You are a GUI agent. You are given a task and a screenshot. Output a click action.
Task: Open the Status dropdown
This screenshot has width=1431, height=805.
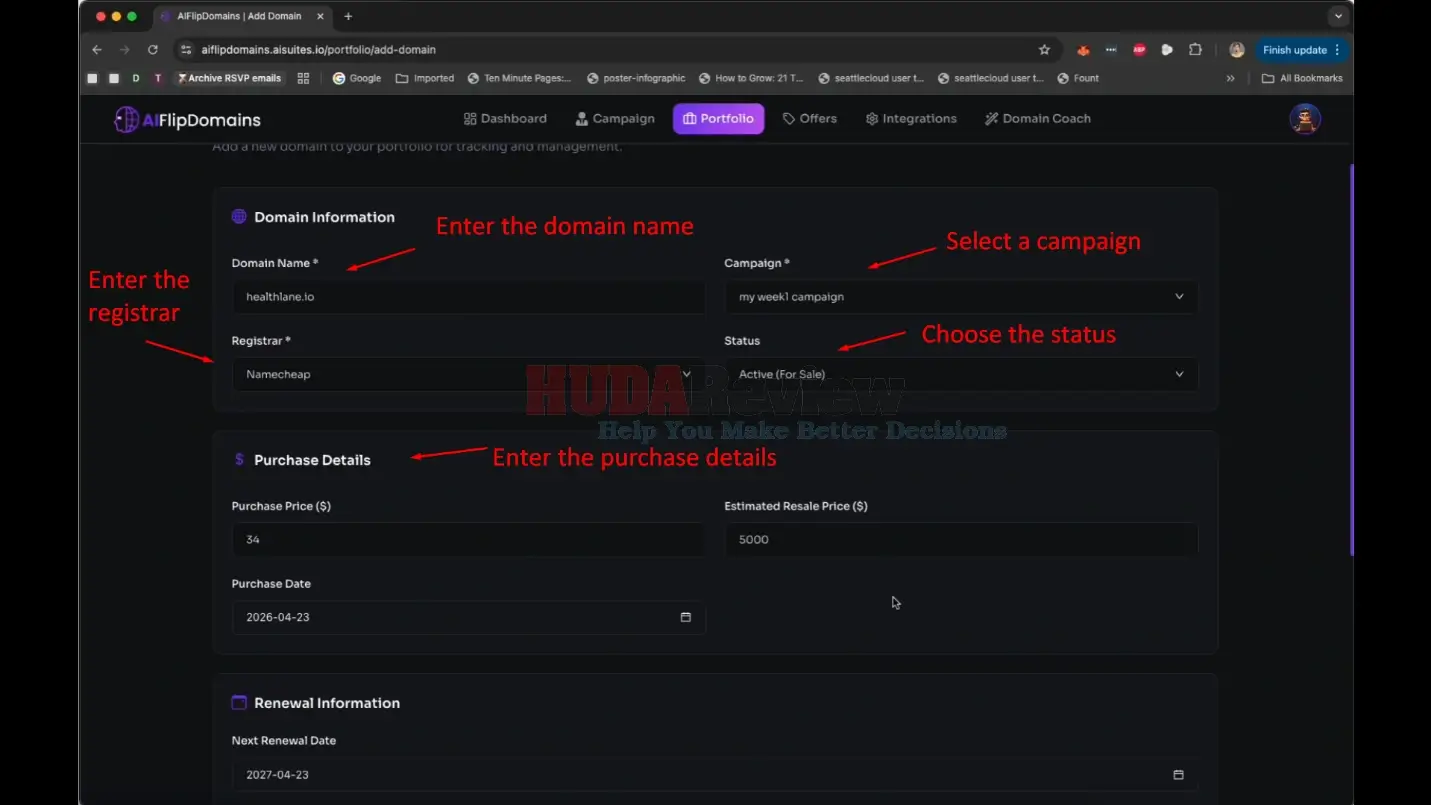[x=961, y=374]
